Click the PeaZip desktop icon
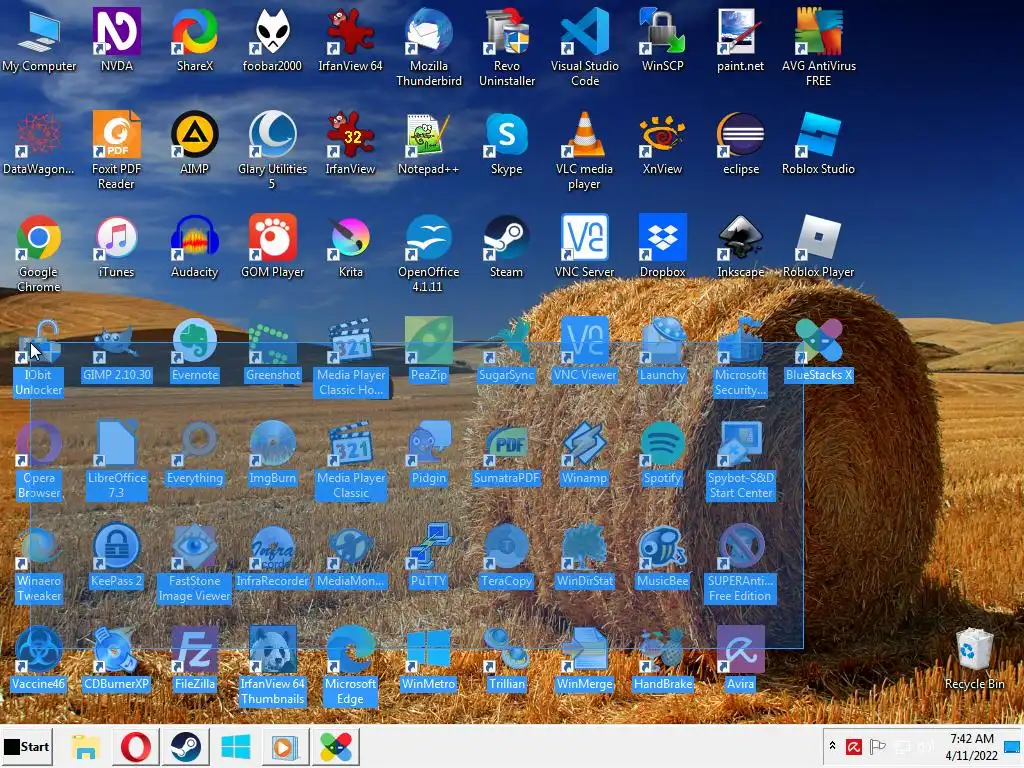The height and width of the screenshot is (768, 1024). (428, 349)
